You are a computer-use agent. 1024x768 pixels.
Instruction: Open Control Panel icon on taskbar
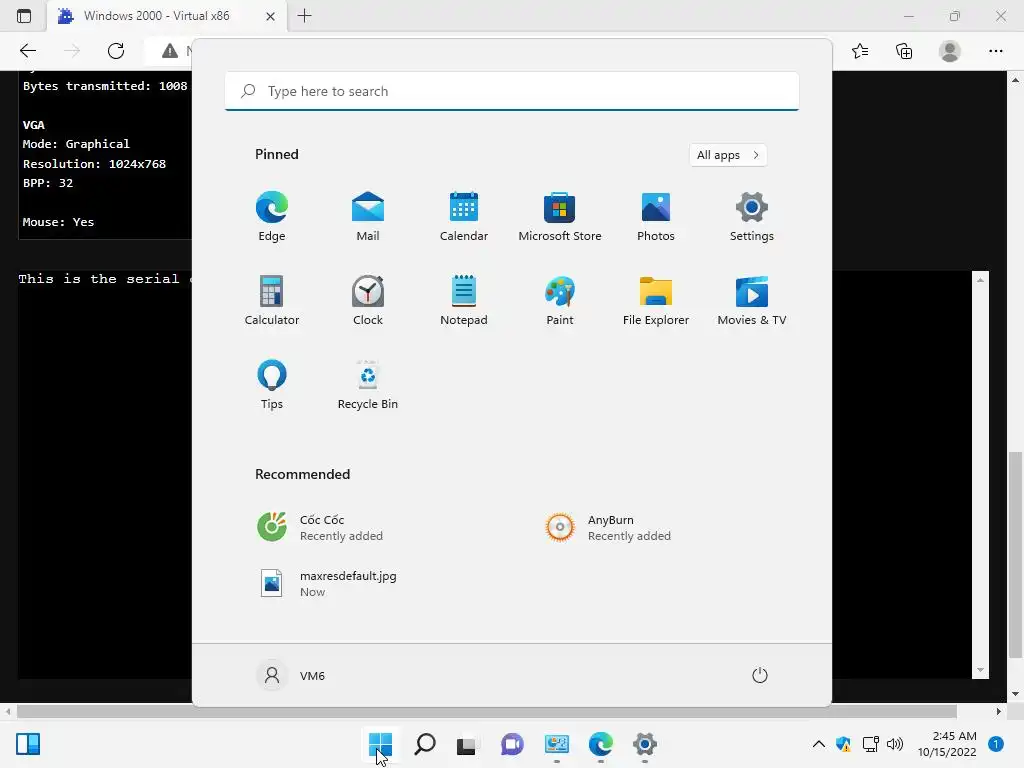[556, 744]
